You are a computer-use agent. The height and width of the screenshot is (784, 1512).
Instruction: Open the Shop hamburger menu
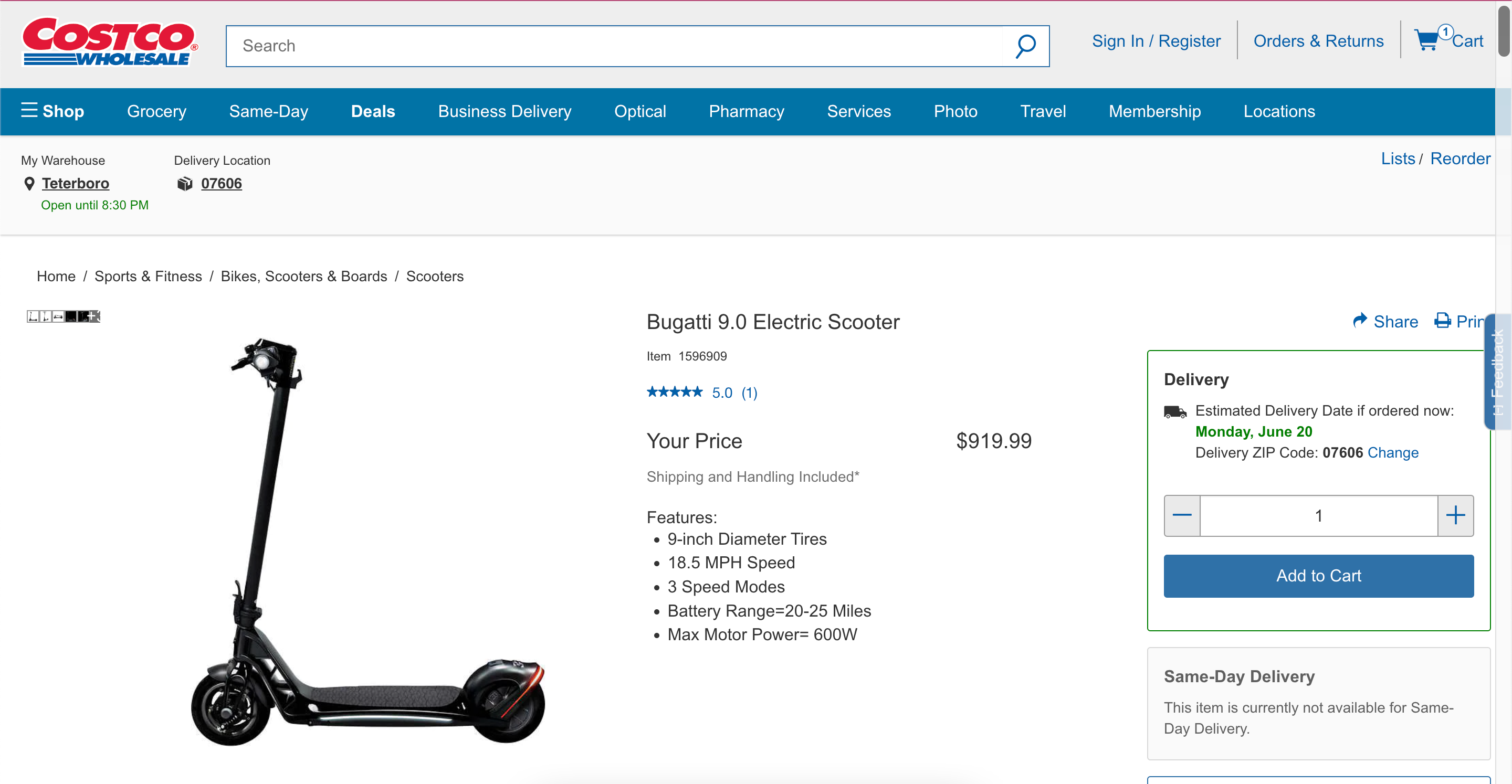coord(29,110)
